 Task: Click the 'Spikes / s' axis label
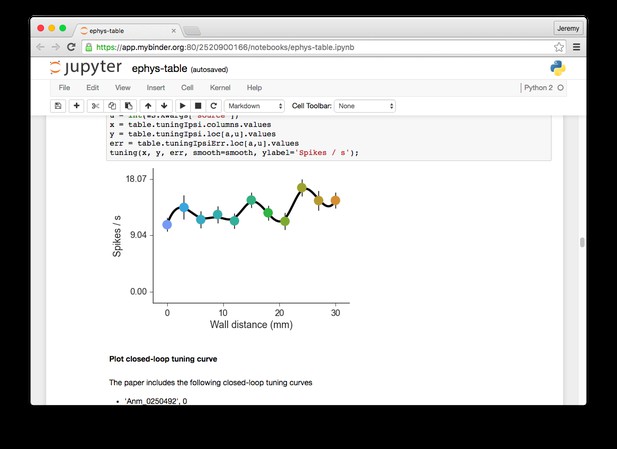pyautogui.click(x=117, y=236)
